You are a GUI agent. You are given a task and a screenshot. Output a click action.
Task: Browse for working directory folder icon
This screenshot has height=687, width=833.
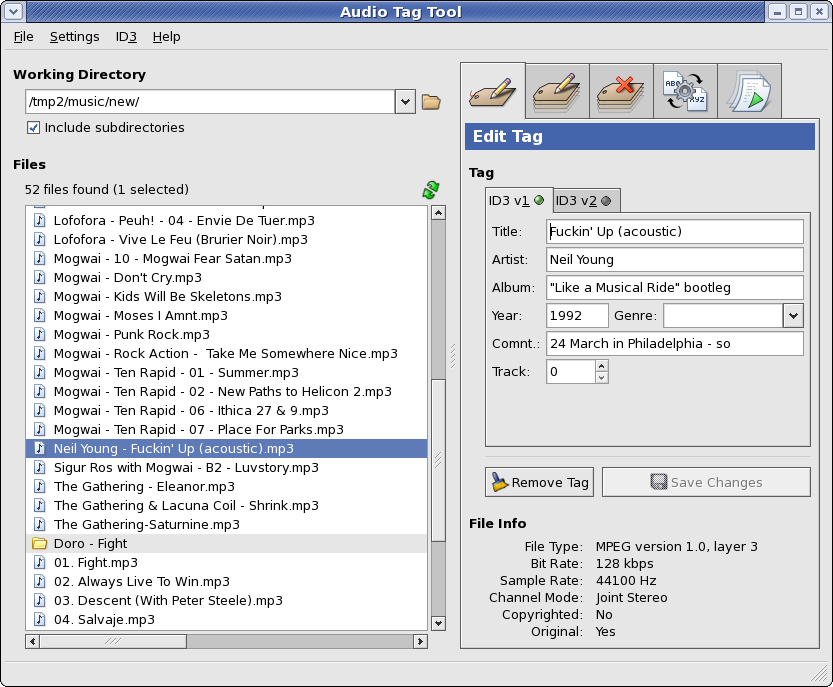(431, 101)
